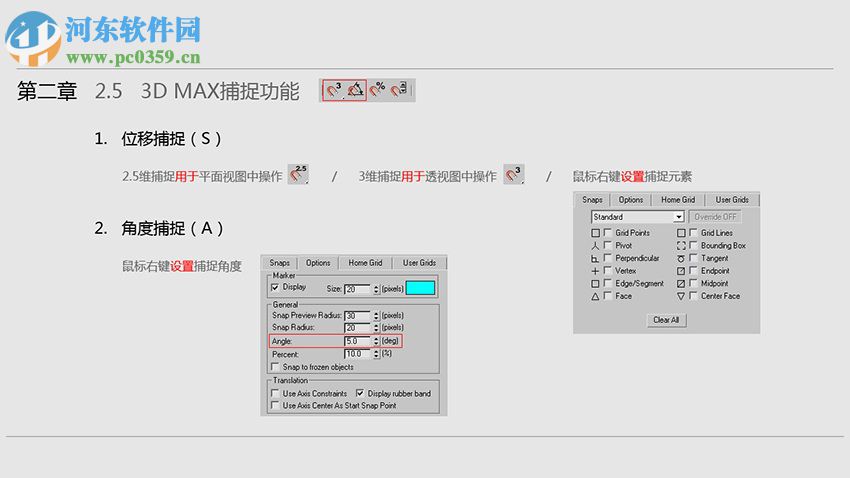Click the Snap Preview Radius spinner arrows

click(x=376, y=315)
